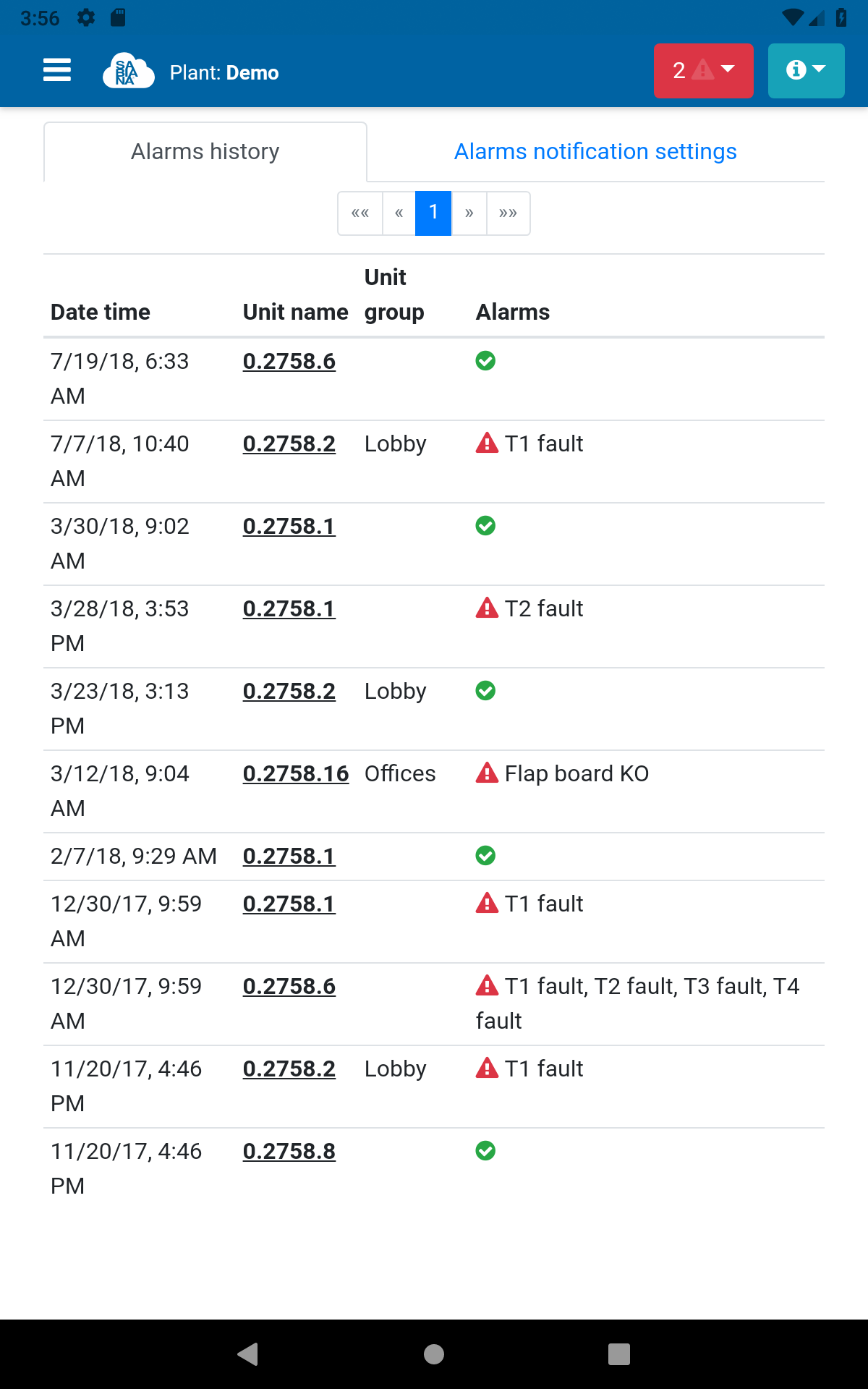Click warning icon beside T2 fault
This screenshot has height=1389, width=868.
[487, 608]
